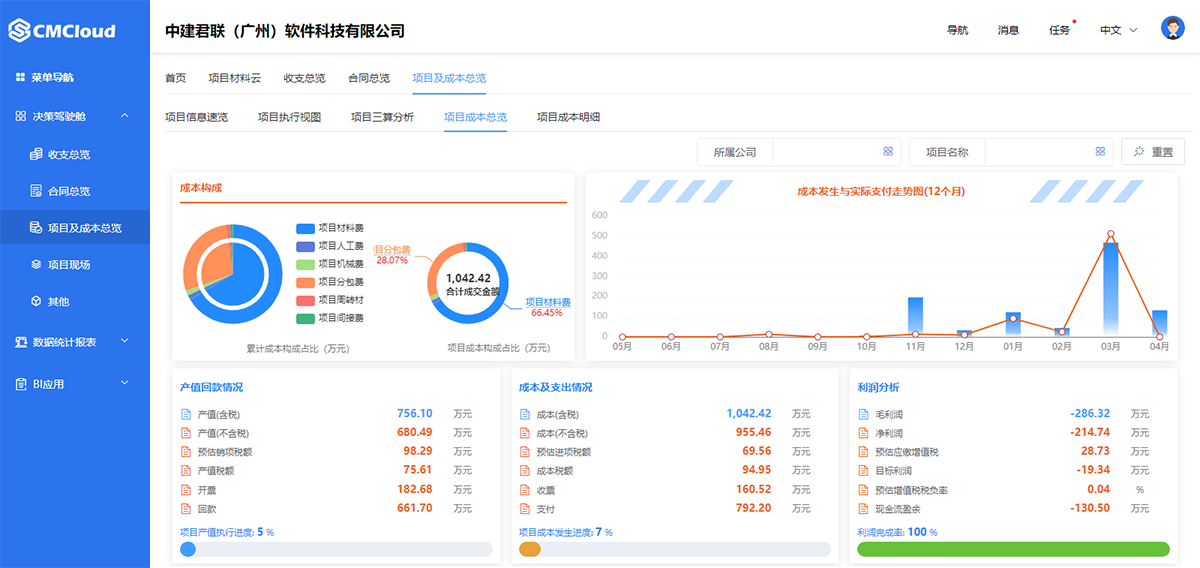
Task: Click the document icon beside 目标利润
Action: (x=863, y=470)
